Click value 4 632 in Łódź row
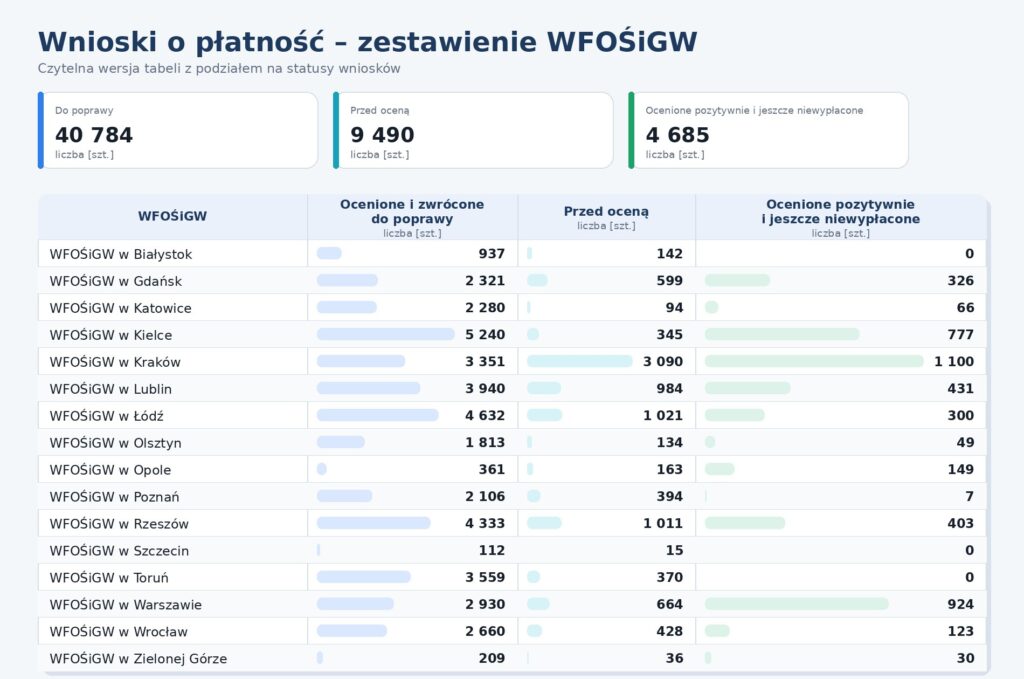This screenshot has height=679, width=1024. [485, 415]
